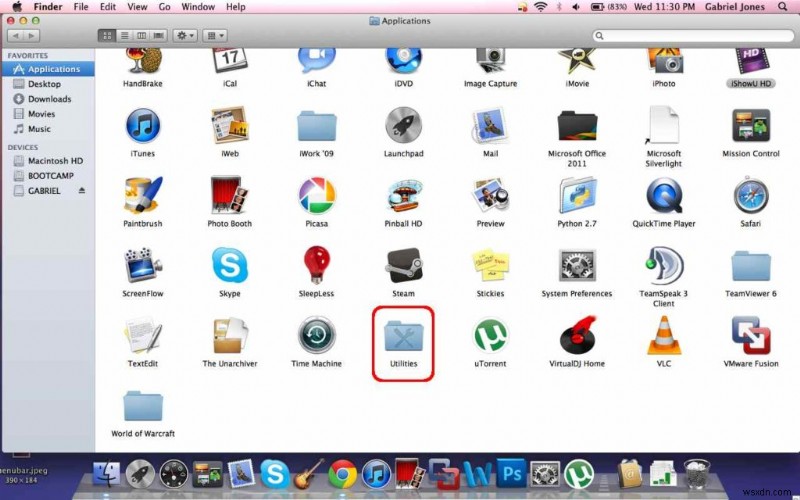Open VirtualDJ Home
800x500 pixels.
click(x=577, y=335)
